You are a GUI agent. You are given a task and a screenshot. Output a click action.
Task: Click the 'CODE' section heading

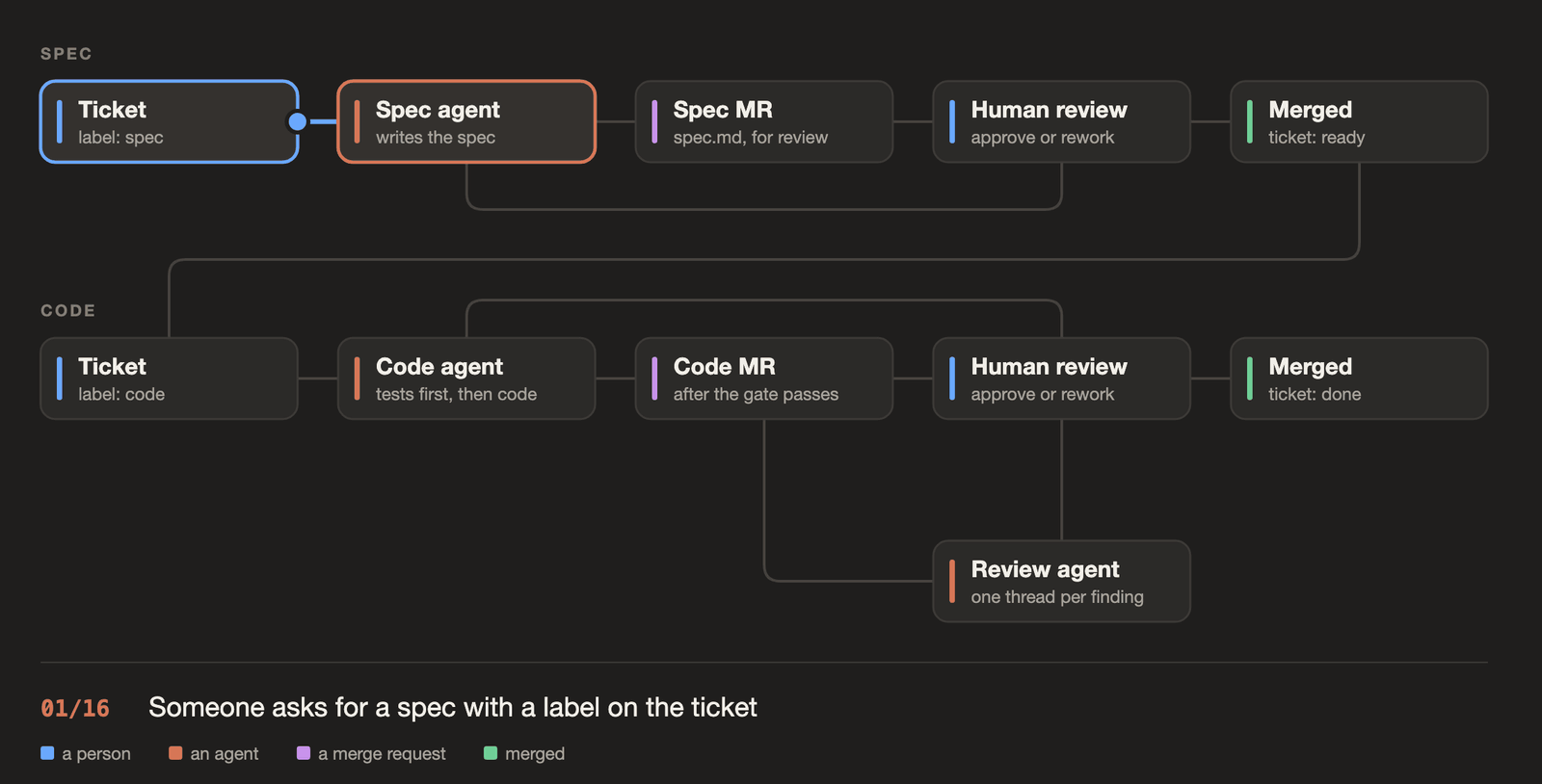pyautogui.click(x=68, y=311)
